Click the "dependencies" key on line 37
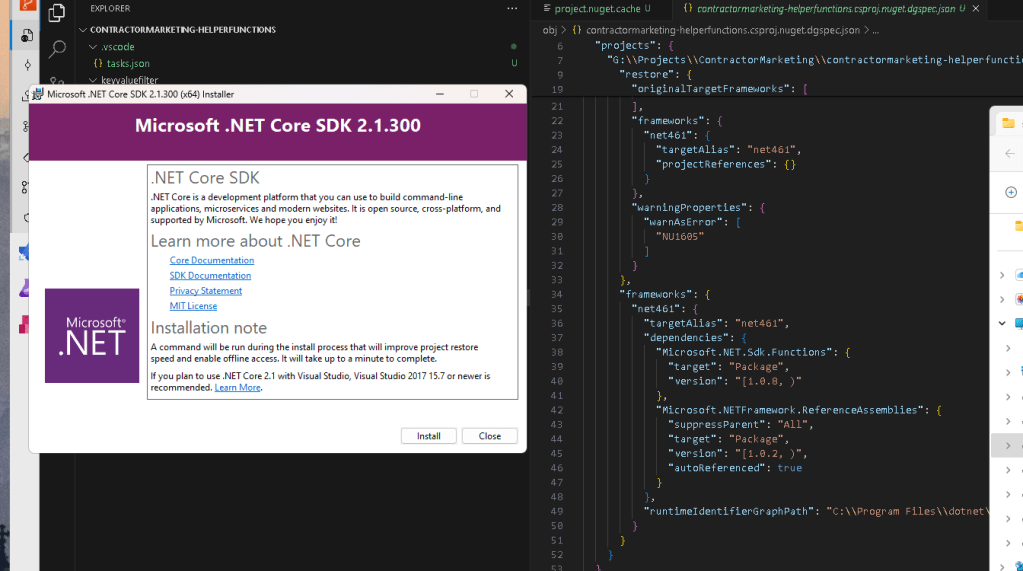Image resolution: width=1023 pixels, height=571 pixels. click(x=688, y=337)
